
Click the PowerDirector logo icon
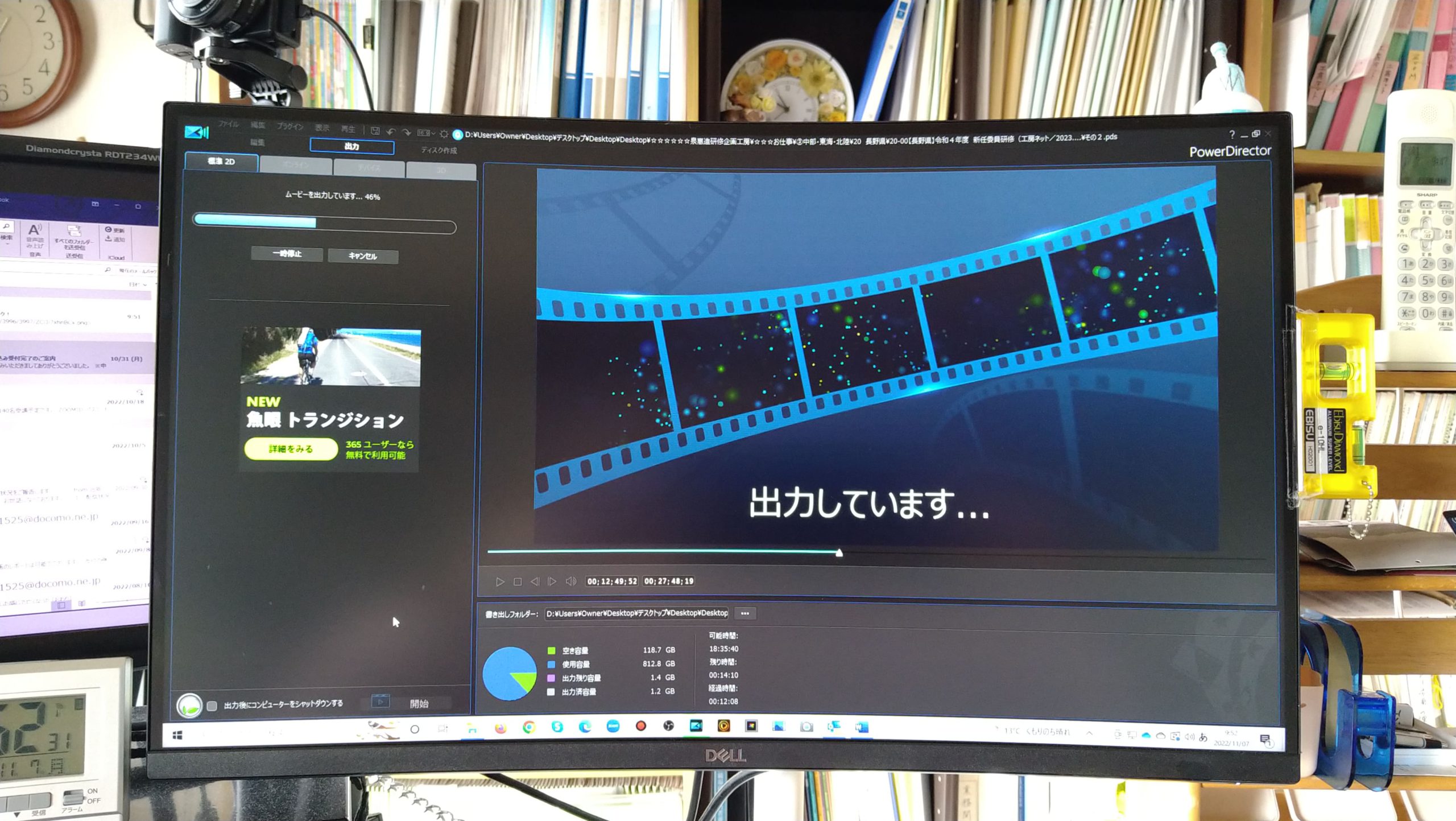pyautogui.click(x=197, y=132)
